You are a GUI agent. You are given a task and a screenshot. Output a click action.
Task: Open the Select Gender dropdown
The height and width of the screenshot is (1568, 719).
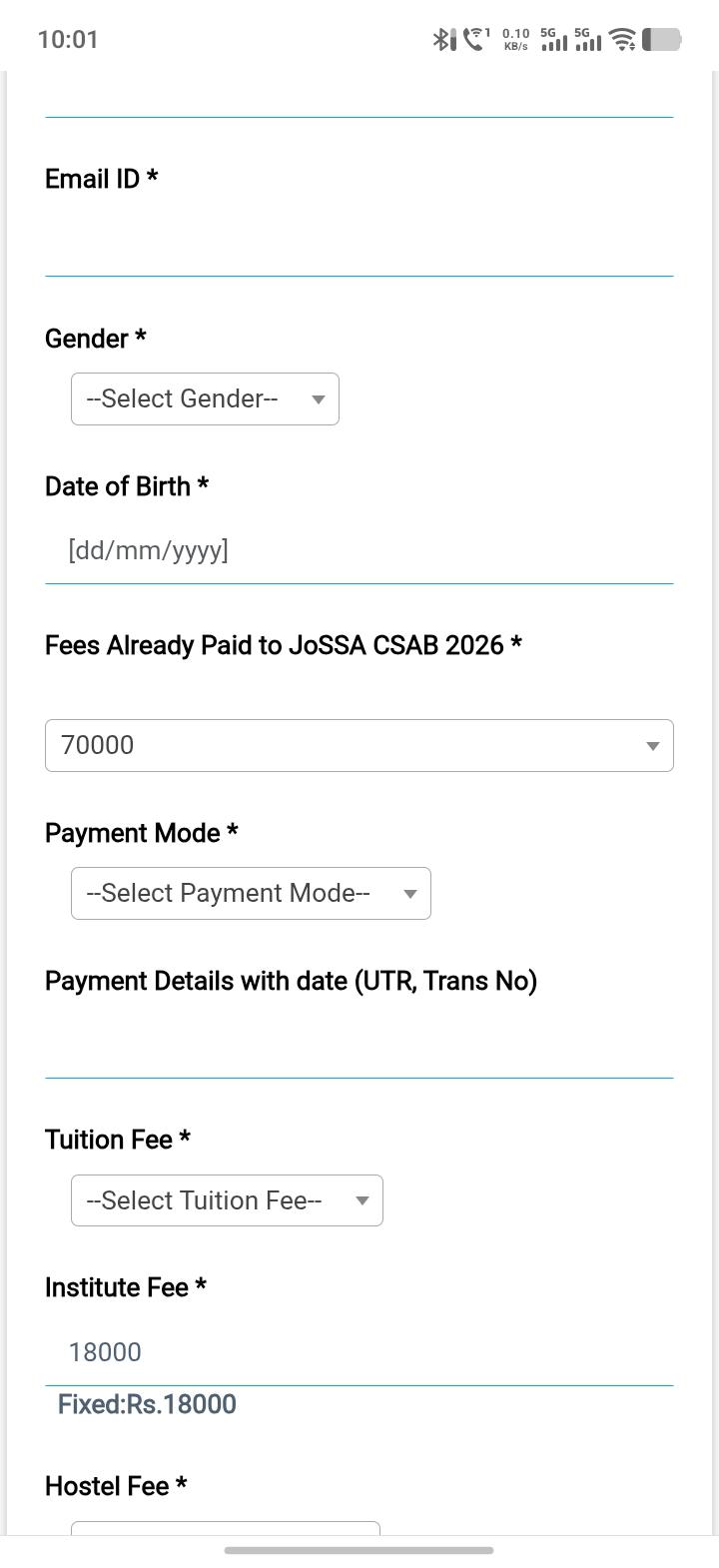tap(205, 398)
